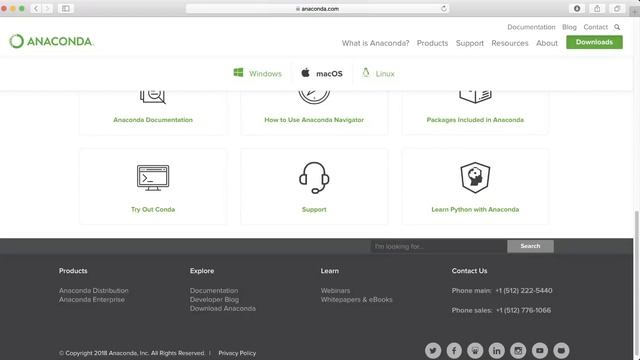Click the Learn Python shield icon
The width and height of the screenshot is (640, 360).
point(475,177)
